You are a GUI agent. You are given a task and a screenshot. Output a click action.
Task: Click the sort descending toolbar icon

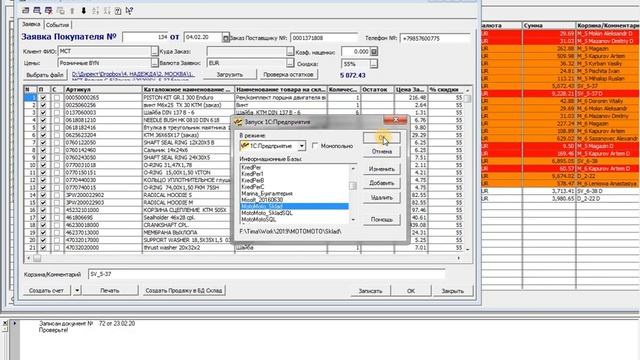(107, 11)
